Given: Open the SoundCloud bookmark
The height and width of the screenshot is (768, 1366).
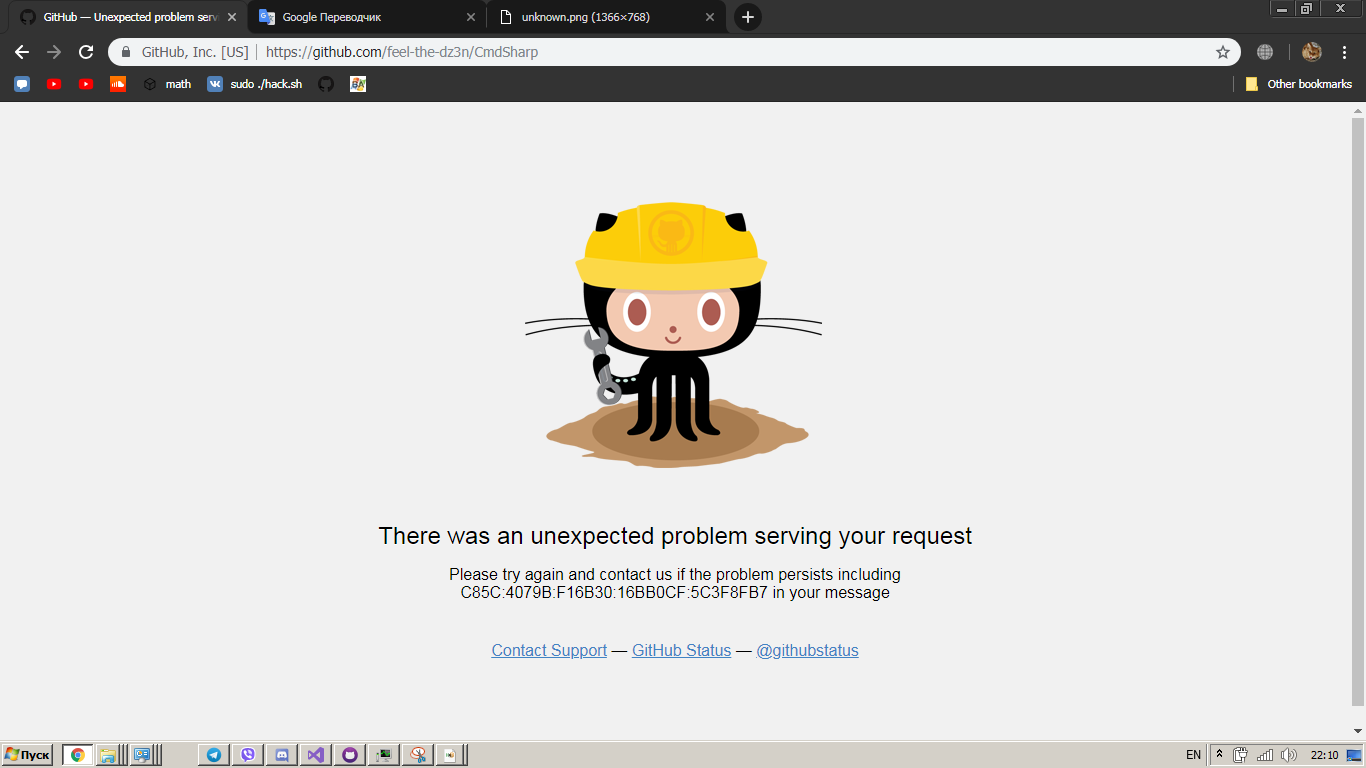Looking at the screenshot, I should point(118,84).
